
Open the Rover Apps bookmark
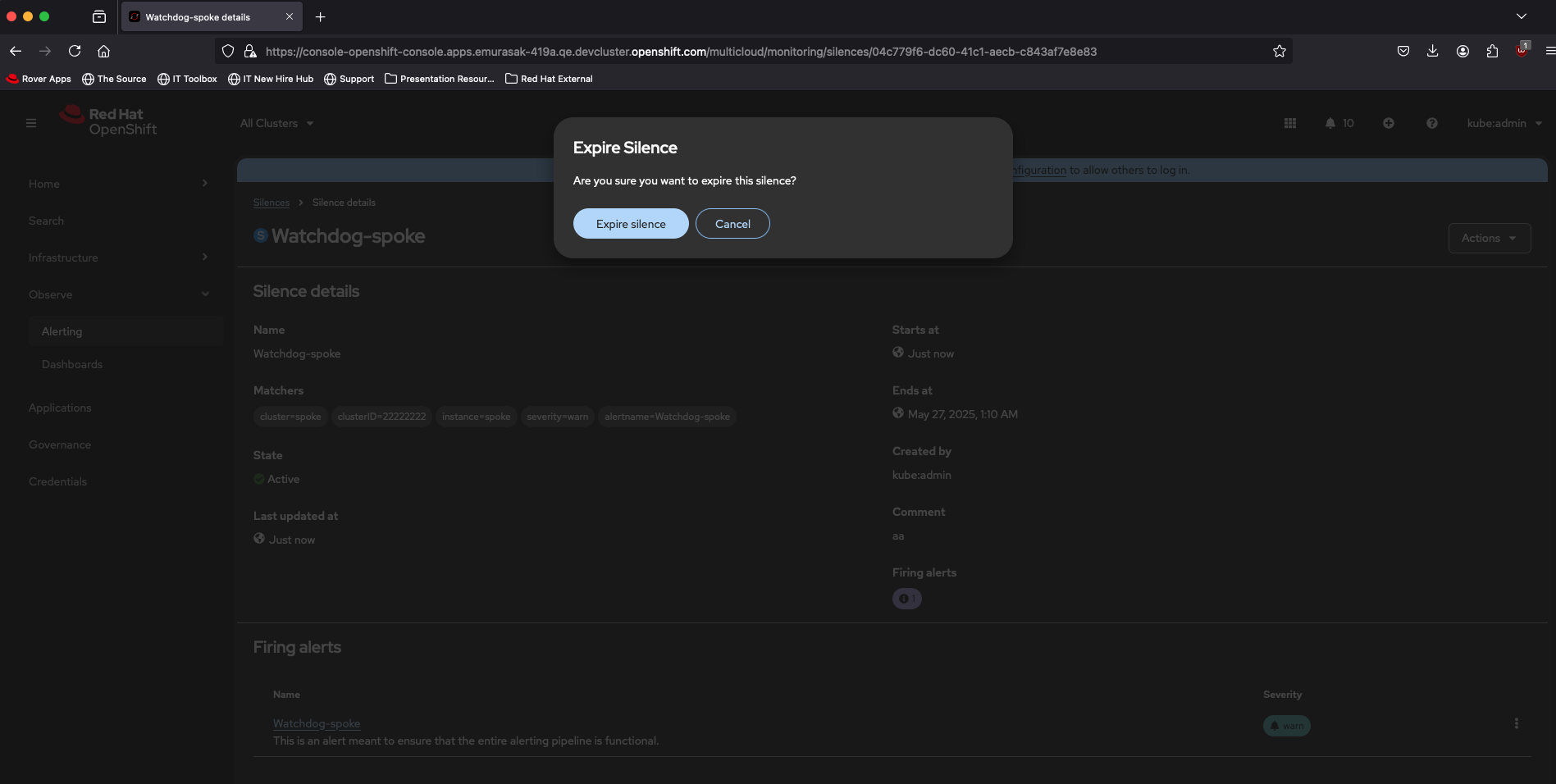coord(39,79)
